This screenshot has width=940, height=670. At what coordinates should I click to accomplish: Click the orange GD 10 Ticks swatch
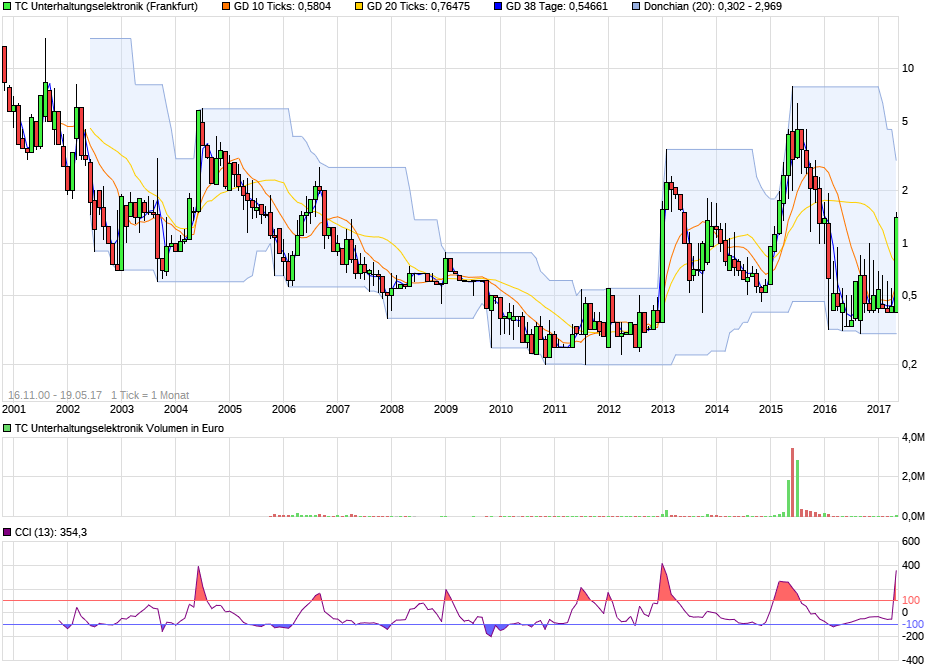pyautogui.click(x=225, y=7)
